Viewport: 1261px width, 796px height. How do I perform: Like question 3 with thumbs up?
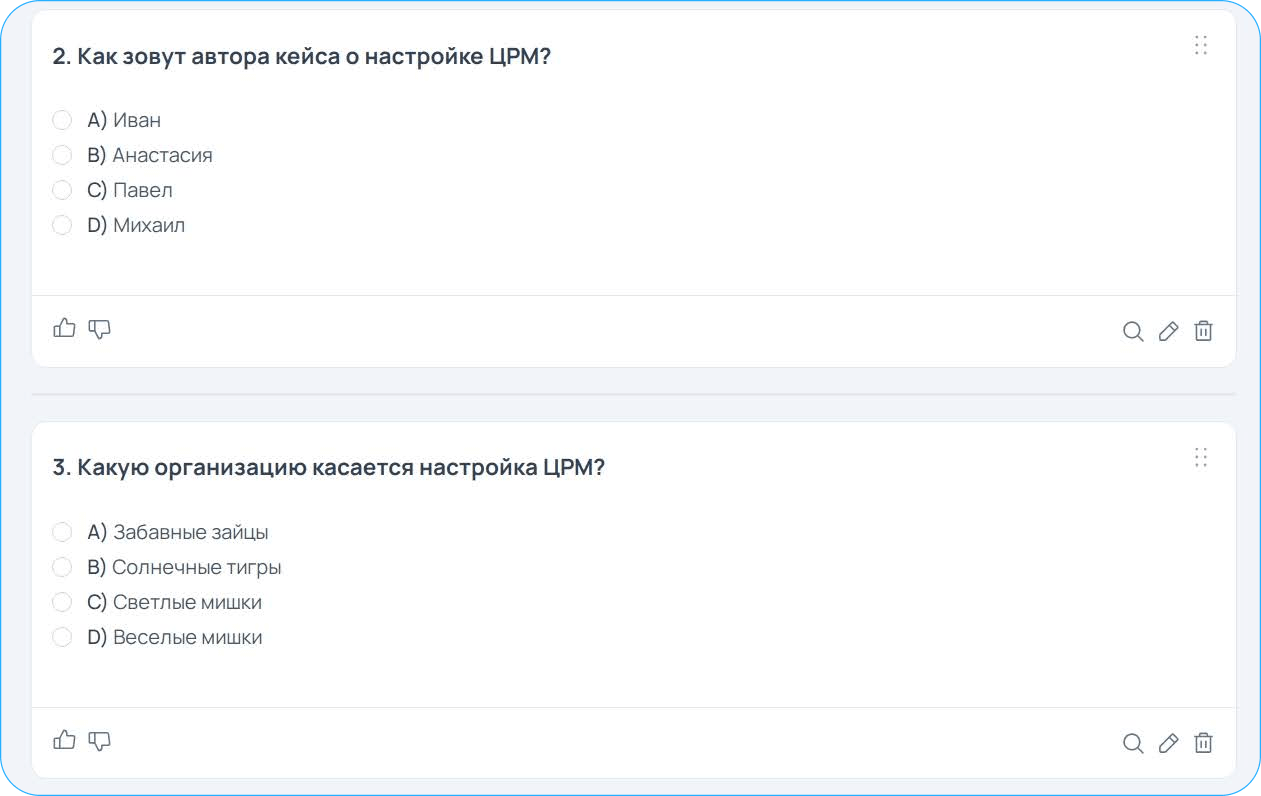coord(64,740)
